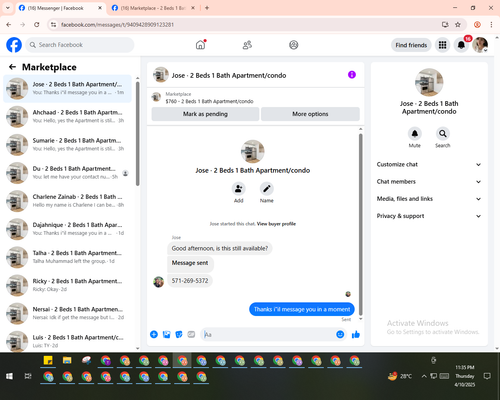Search in conversation magnifier icon
The height and width of the screenshot is (400, 500).
tap(443, 134)
